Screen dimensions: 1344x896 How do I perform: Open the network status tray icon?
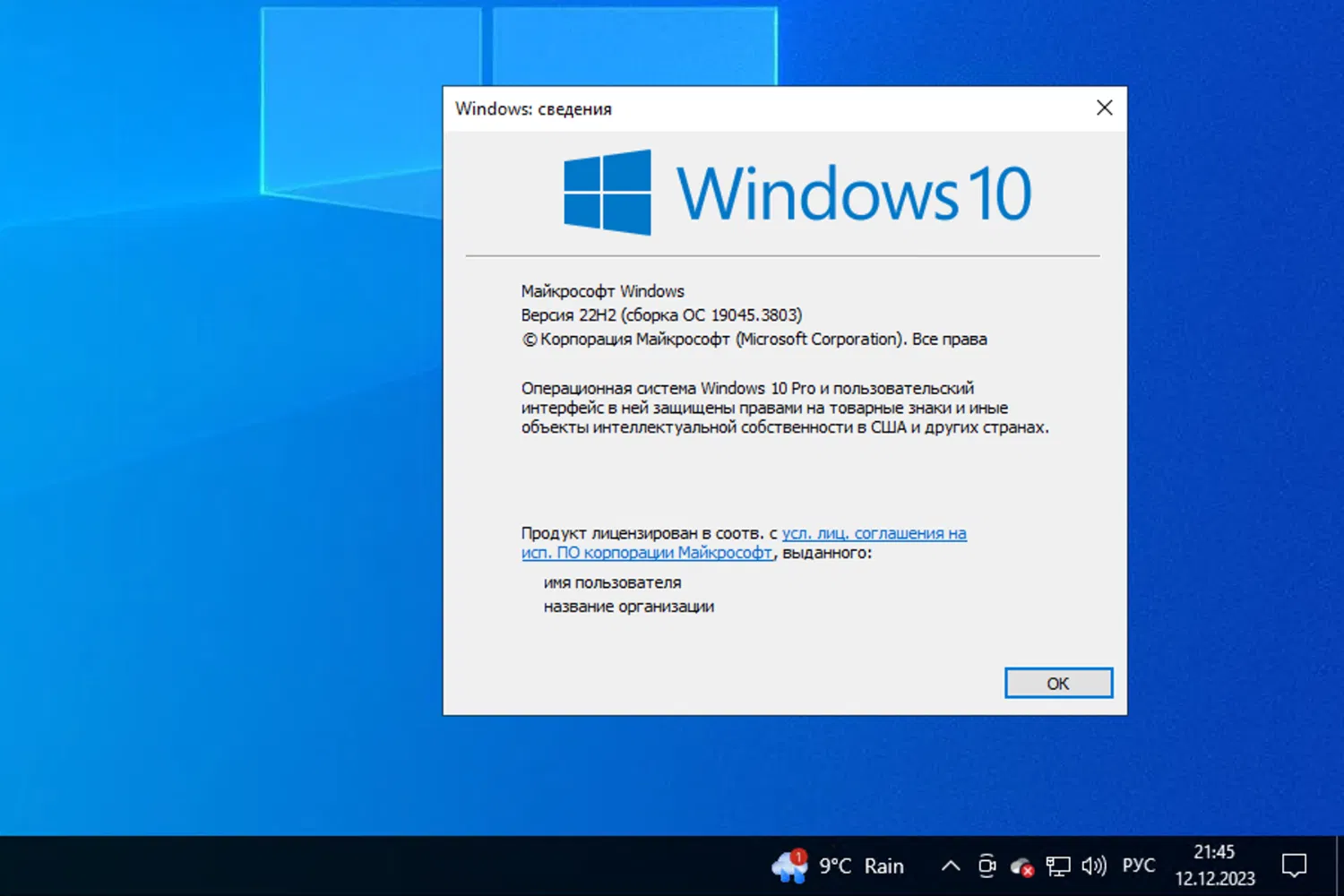tap(1058, 866)
